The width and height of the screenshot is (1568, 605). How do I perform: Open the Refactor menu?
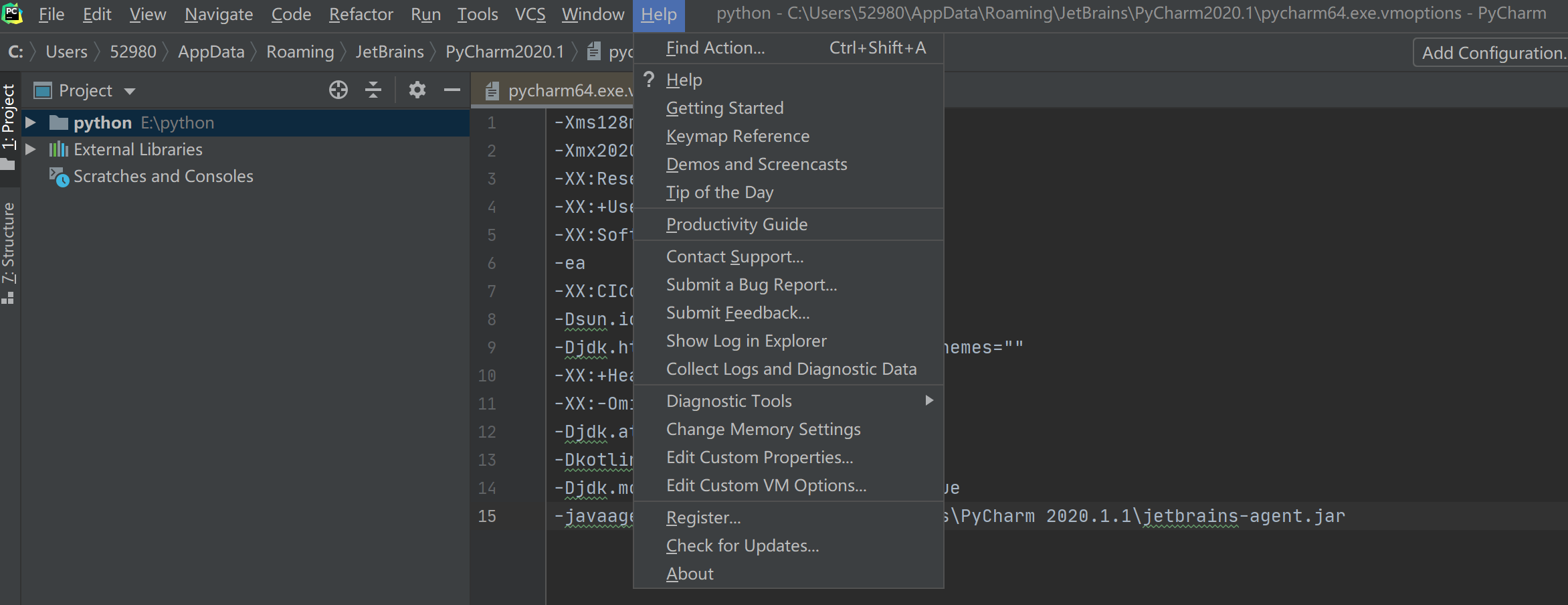[361, 14]
